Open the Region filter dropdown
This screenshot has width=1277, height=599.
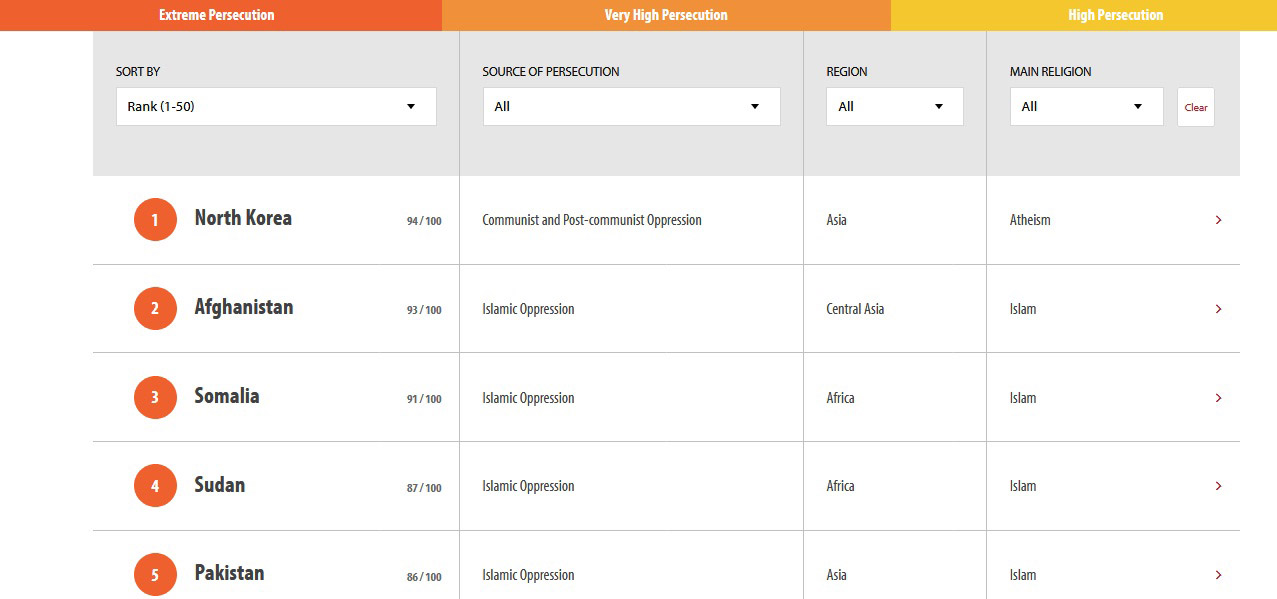894,107
